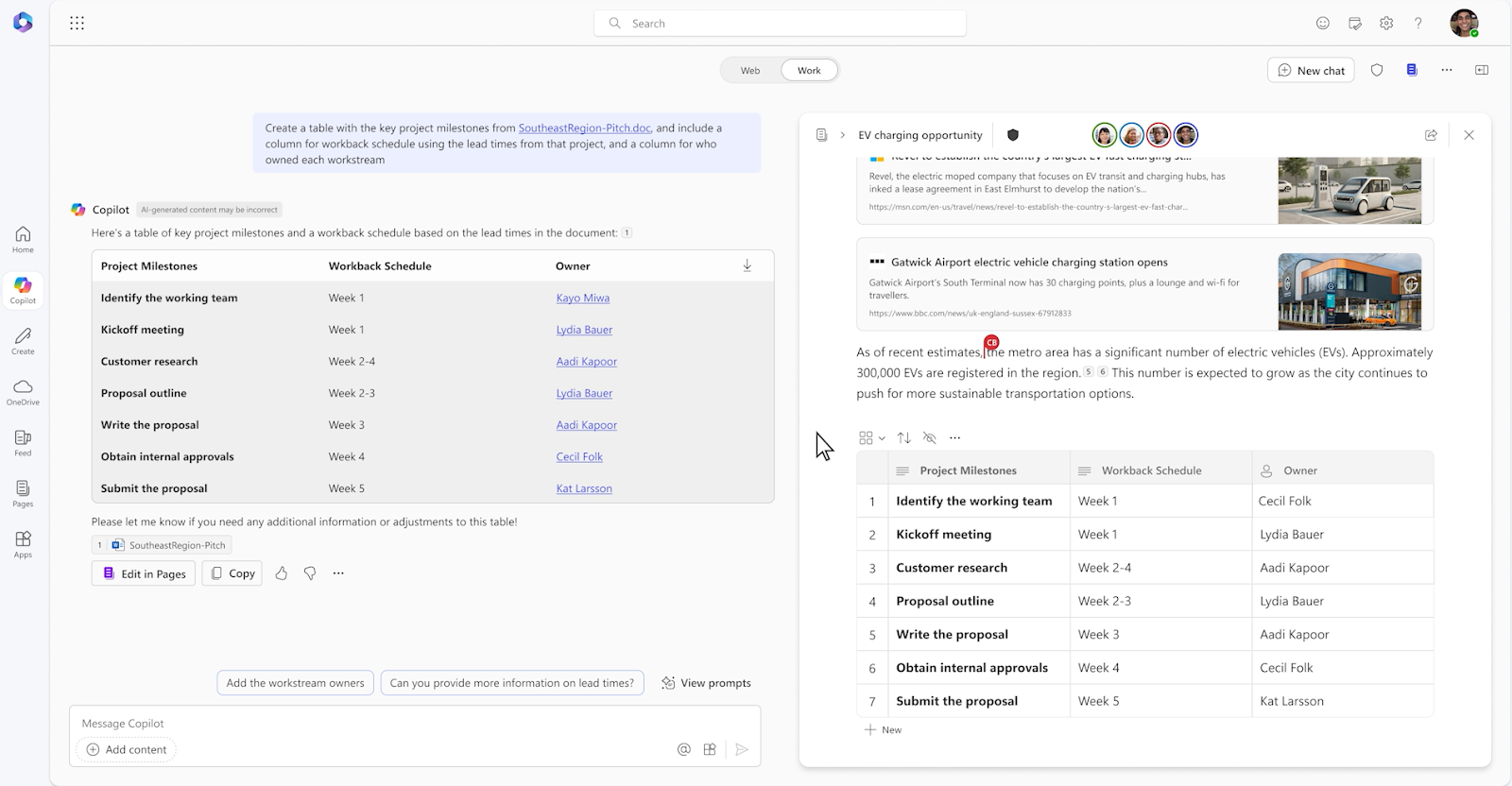Expand the page breadcrumb chevron
1512x786 pixels.
click(842, 135)
